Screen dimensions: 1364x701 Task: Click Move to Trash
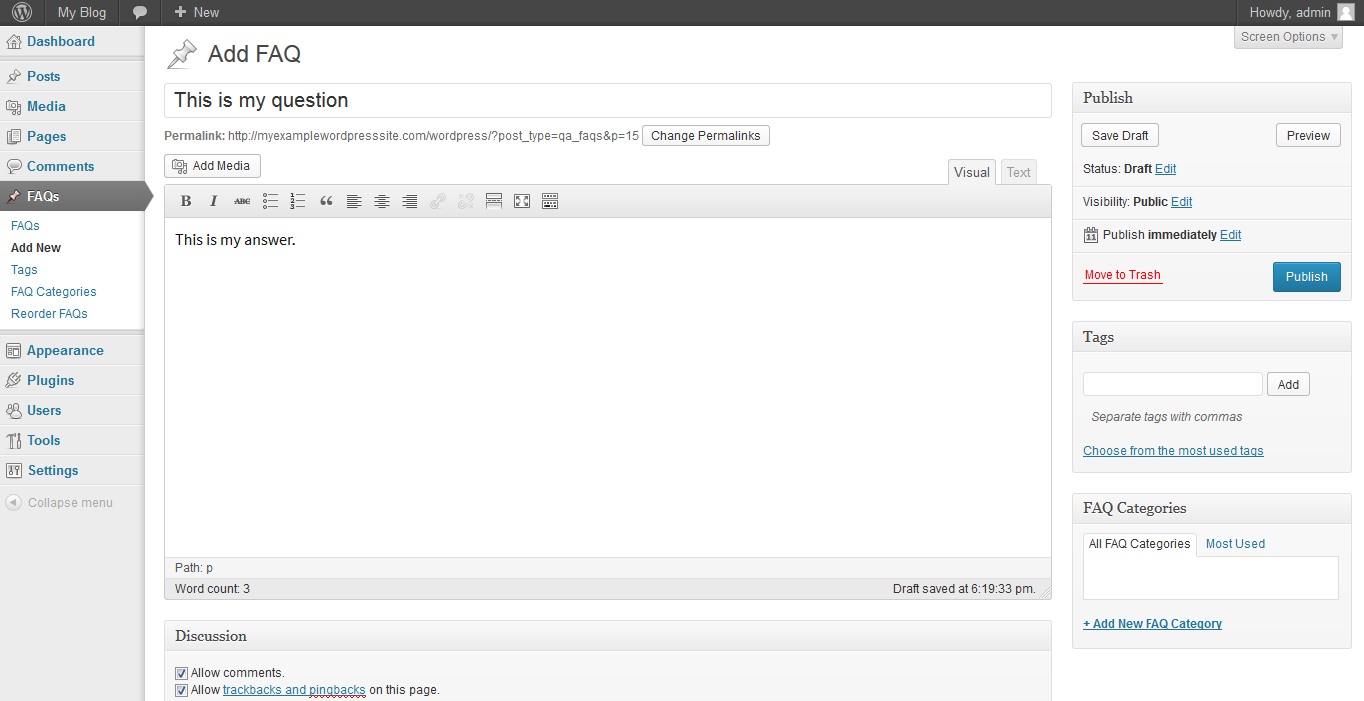(1123, 275)
